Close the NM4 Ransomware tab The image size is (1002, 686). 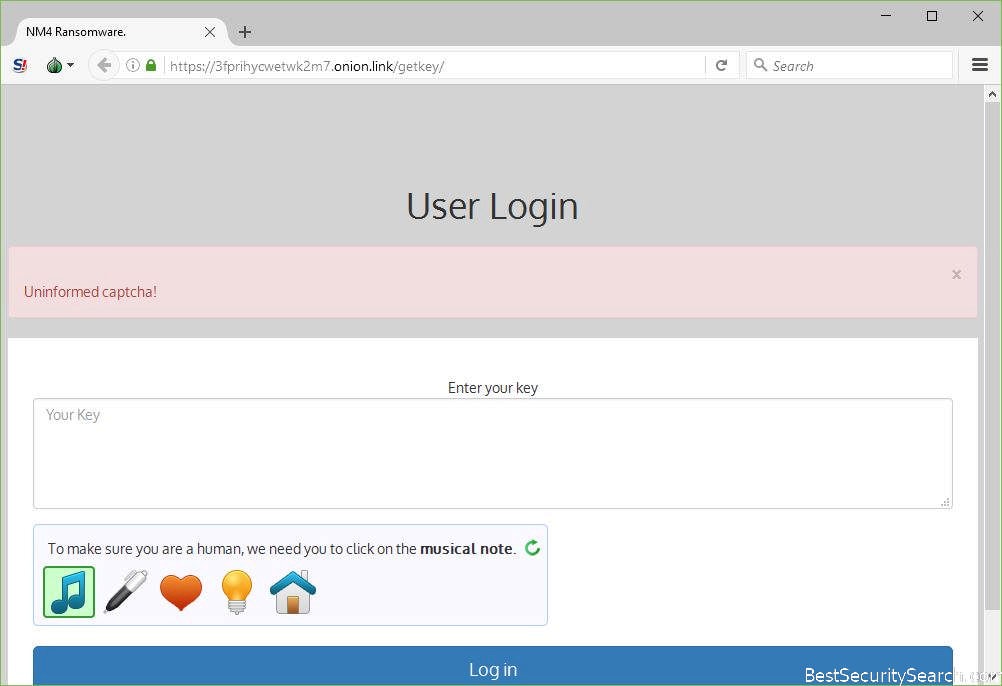210,32
